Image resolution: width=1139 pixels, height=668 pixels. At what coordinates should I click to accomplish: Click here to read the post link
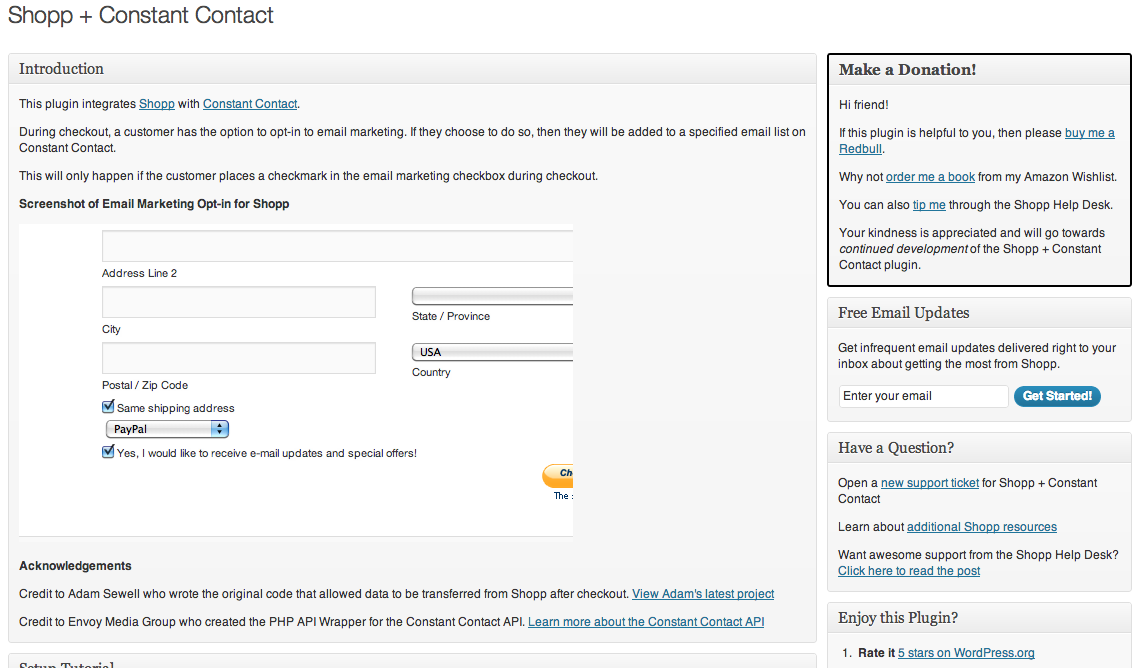[909, 571]
